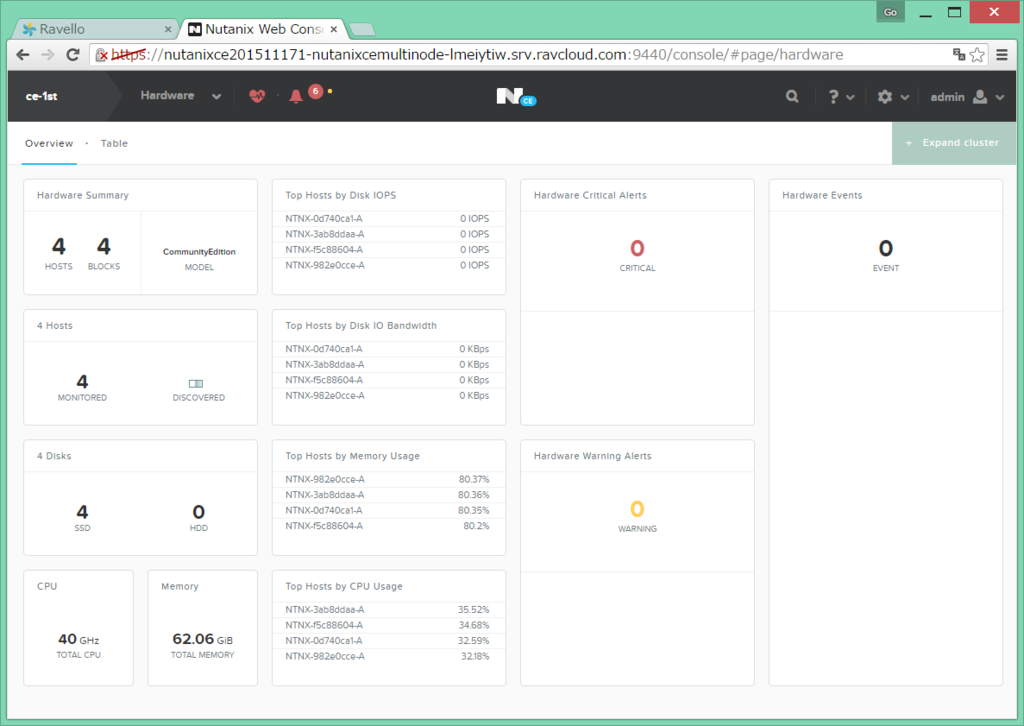This screenshot has width=1024, height=726.
Task: Click the 4 SSD disks value
Action: [82, 512]
